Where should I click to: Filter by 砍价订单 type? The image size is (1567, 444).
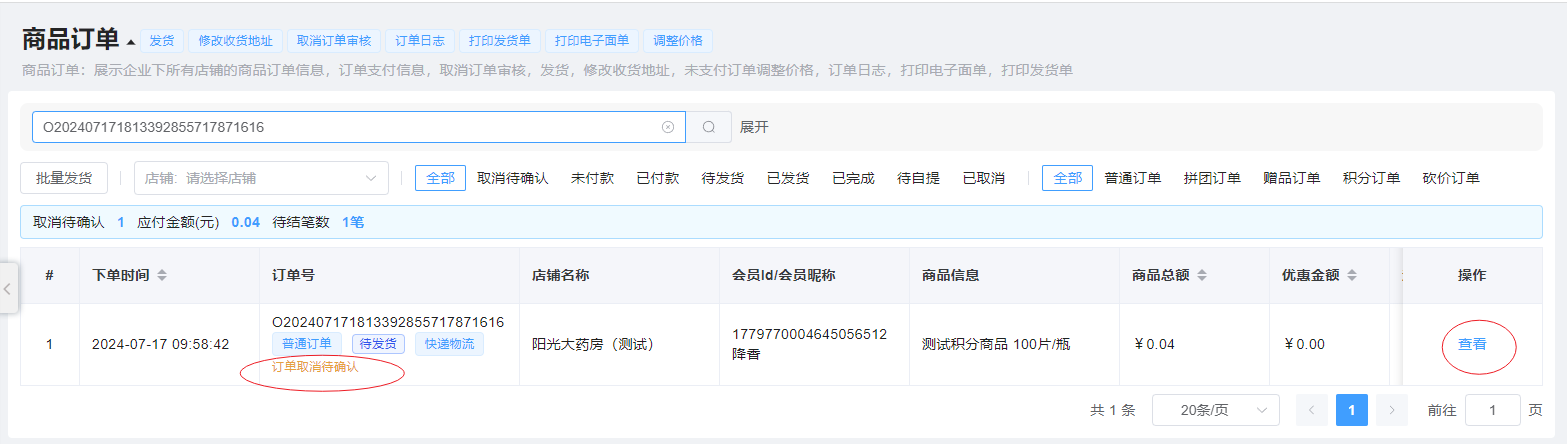(x=1451, y=178)
